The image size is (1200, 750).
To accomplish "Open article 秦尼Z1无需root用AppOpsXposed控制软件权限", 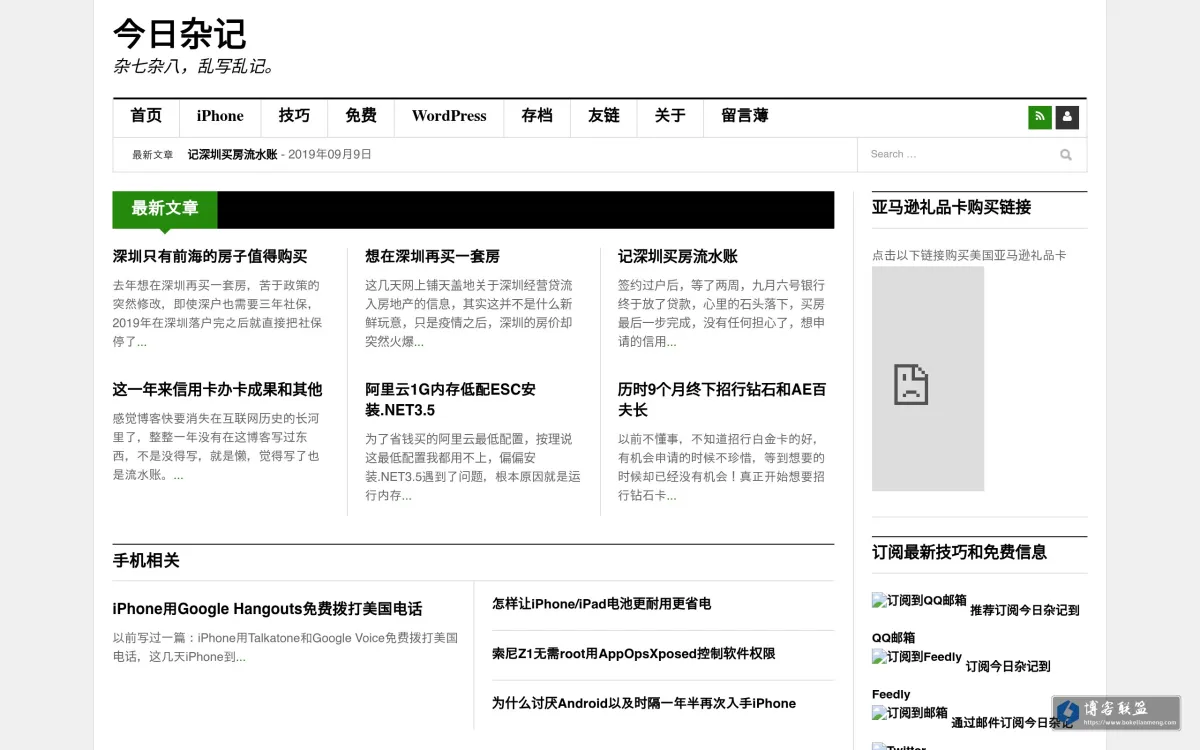I will [x=634, y=653].
